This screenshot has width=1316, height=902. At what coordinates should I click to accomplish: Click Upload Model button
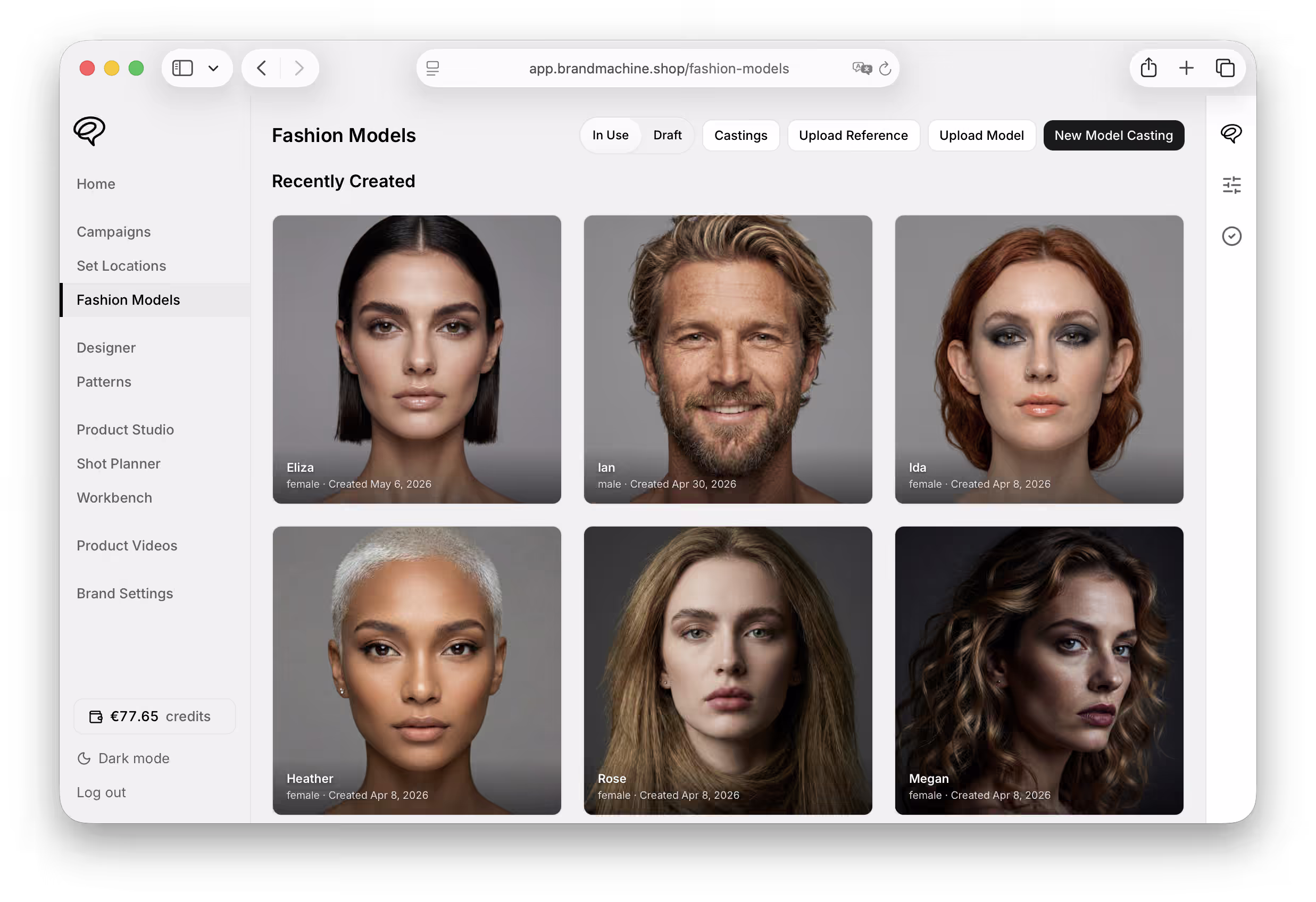click(981, 135)
